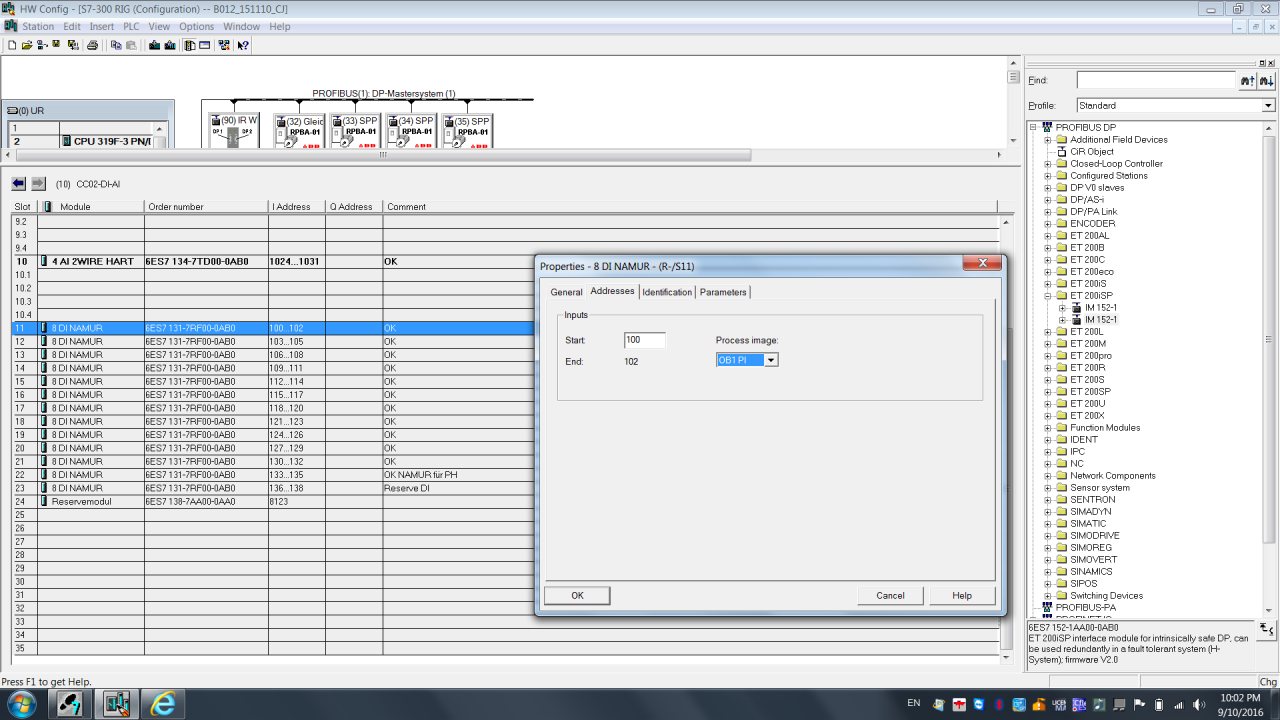Click the Start address input field

(645, 341)
